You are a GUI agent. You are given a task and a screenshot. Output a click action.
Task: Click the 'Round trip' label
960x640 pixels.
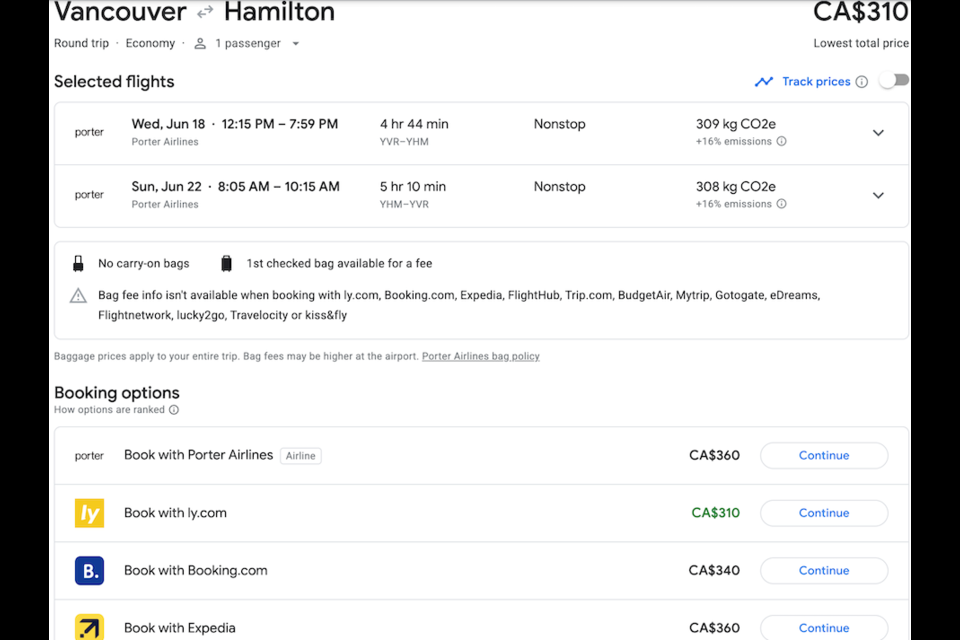pos(81,43)
